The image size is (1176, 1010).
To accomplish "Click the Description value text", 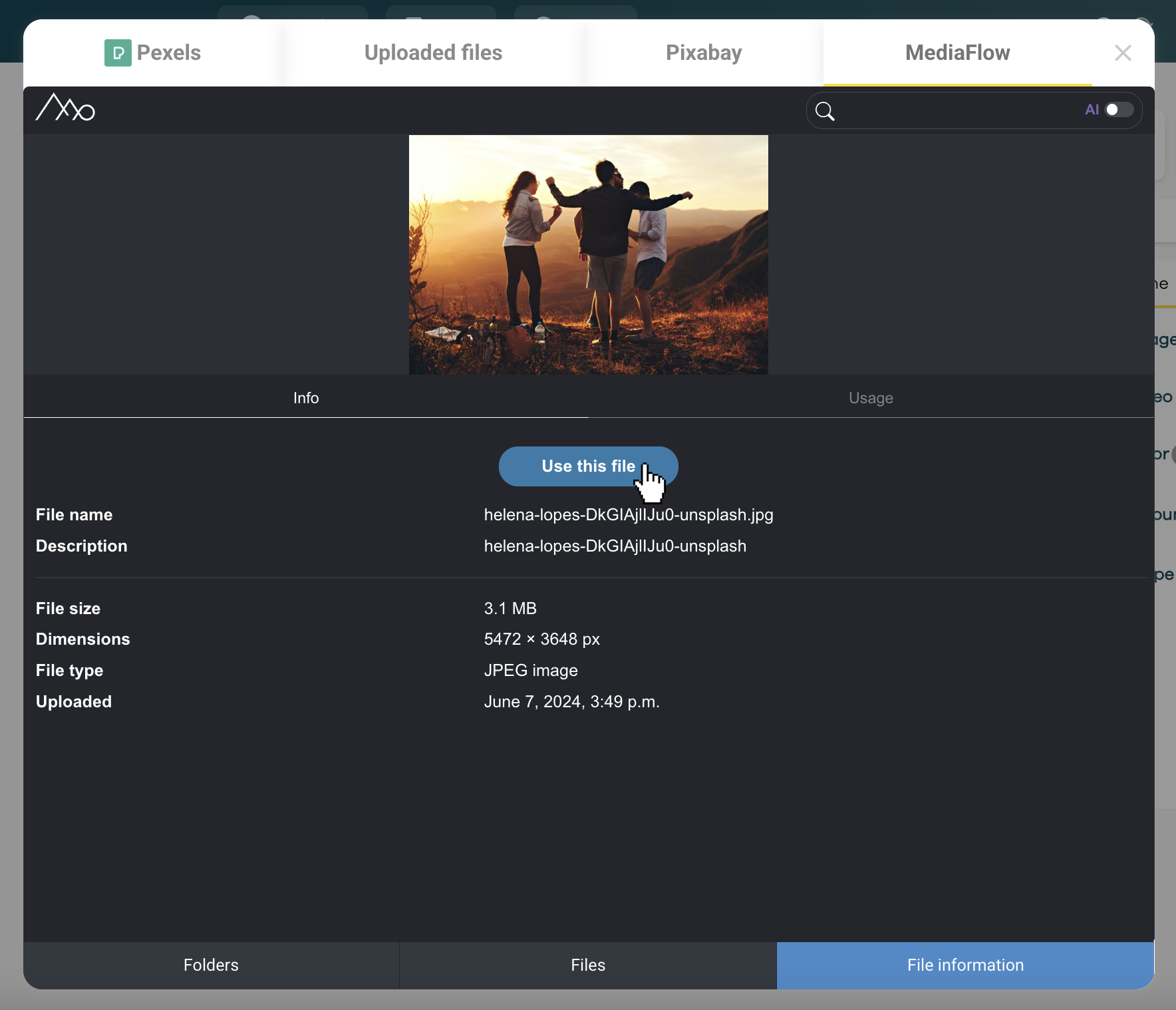I will point(615,546).
